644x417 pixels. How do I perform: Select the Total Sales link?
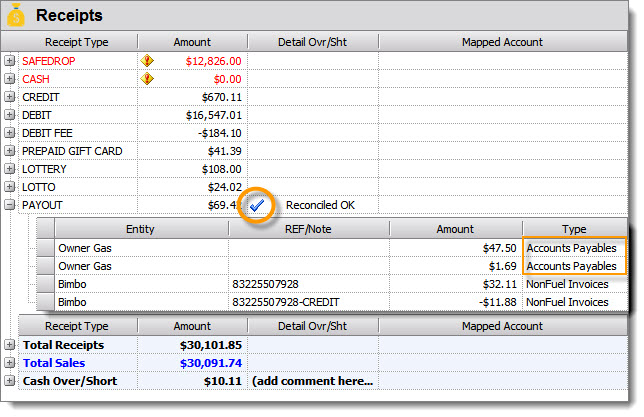(x=56, y=363)
